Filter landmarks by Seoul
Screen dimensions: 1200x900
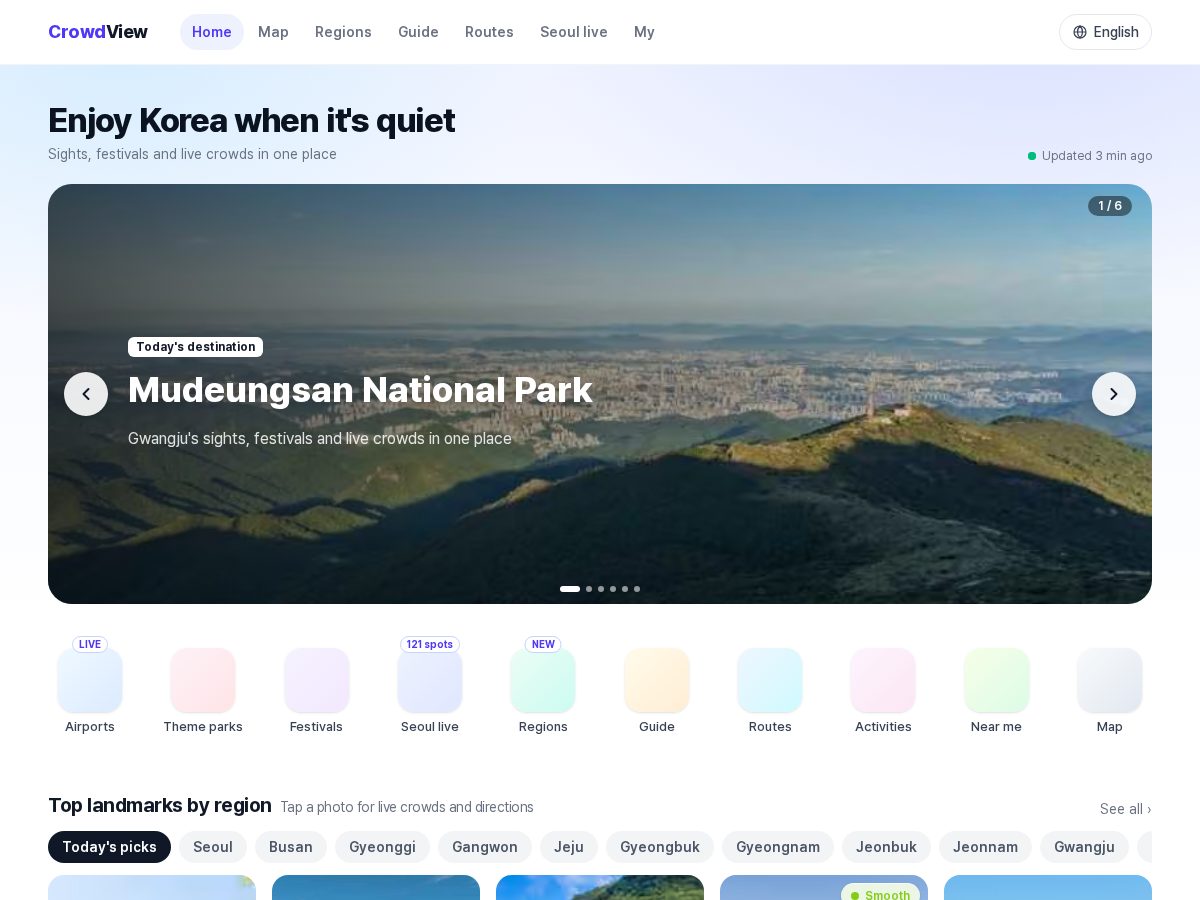pyautogui.click(x=213, y=847)
